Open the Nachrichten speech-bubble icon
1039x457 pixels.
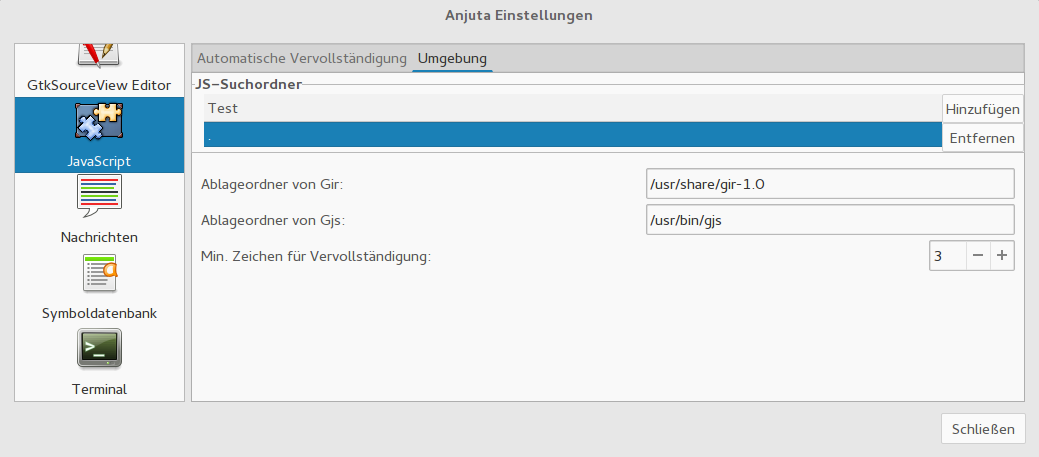[99, 196]
